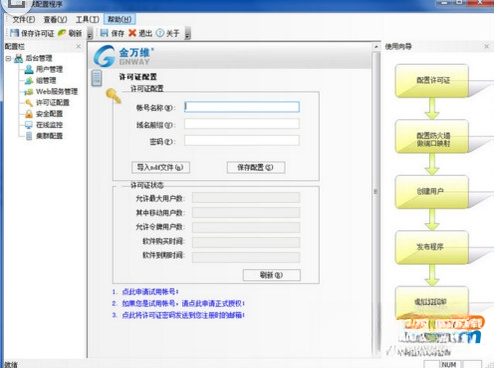Click the GNWAY 金万维 logo
The image size is (494, 368).
[x=123, y=56]
